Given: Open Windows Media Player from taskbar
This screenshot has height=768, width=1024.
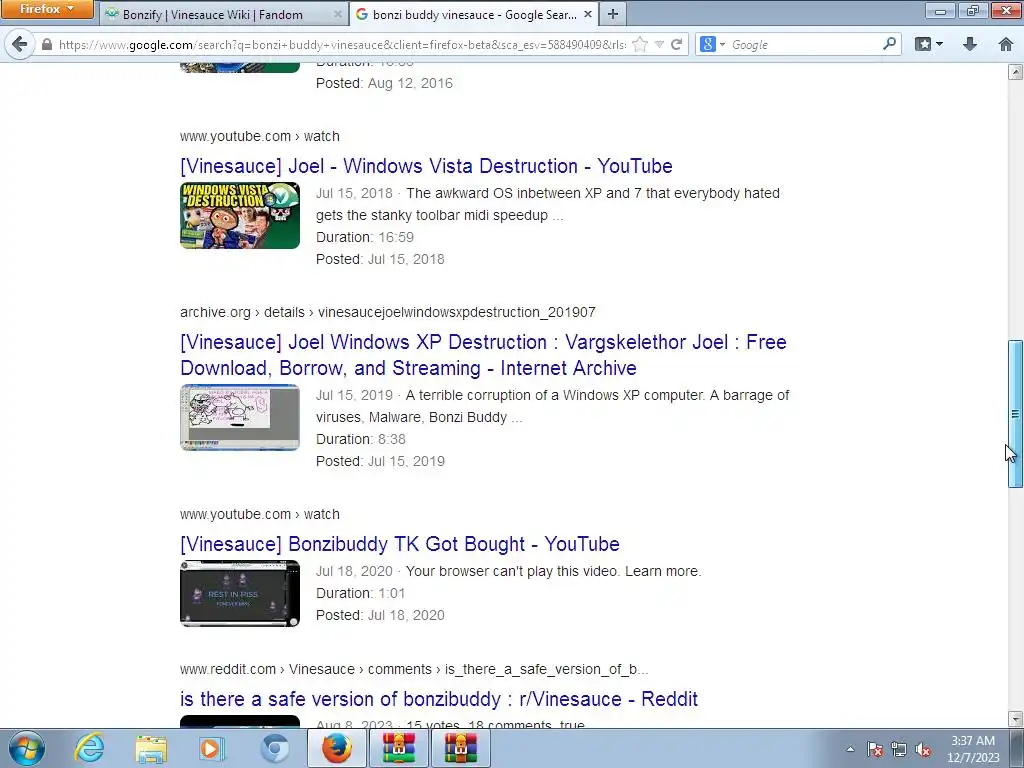Looking at the screenshot, I should click(212, 748).
